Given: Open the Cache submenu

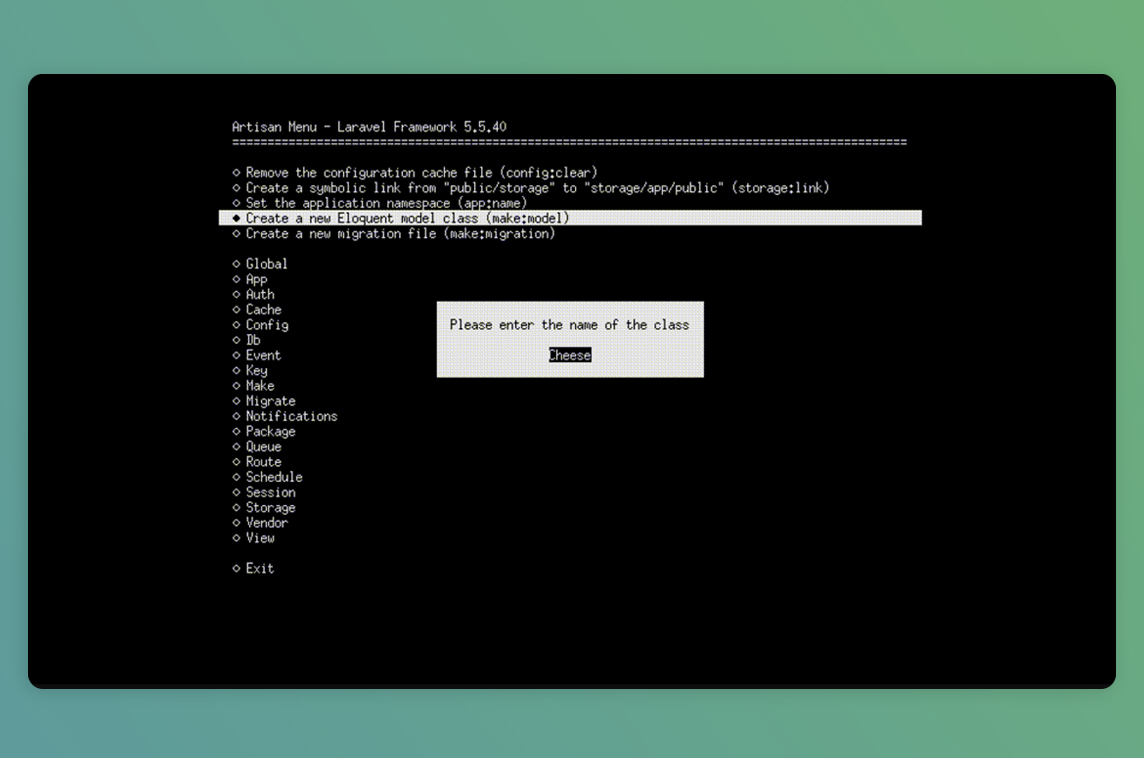Looking at the screenshot, I should [x=257, y=310].
